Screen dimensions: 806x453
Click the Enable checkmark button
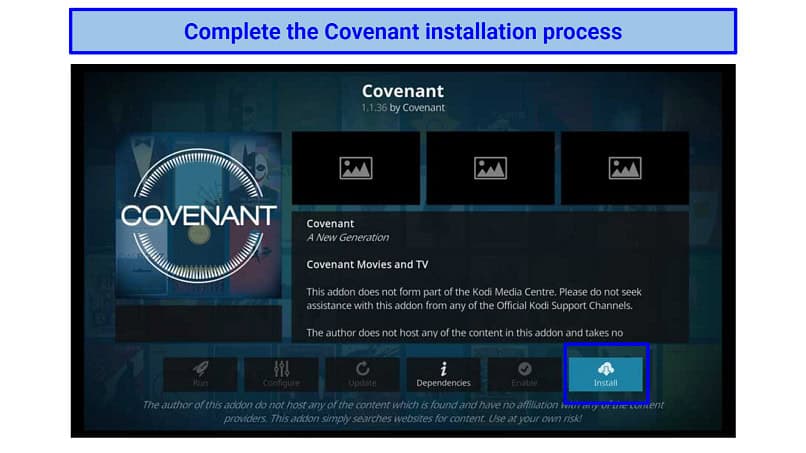point(524,374)
